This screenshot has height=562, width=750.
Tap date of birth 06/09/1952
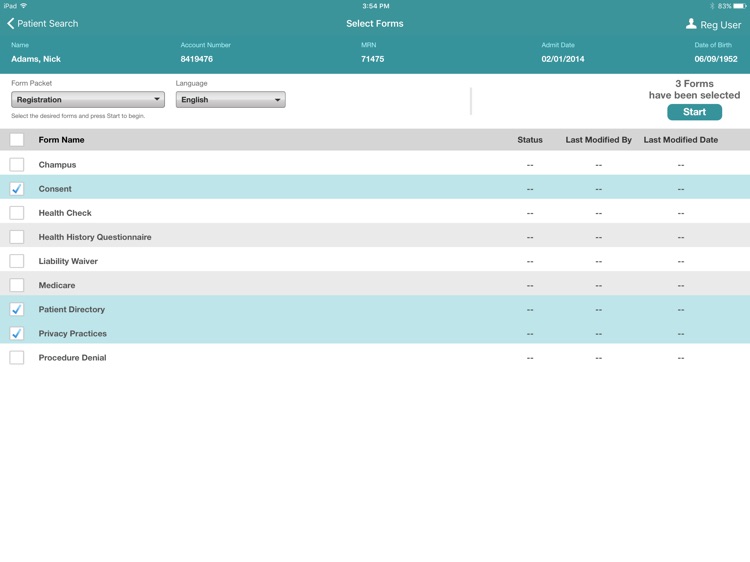click(716, 59)
